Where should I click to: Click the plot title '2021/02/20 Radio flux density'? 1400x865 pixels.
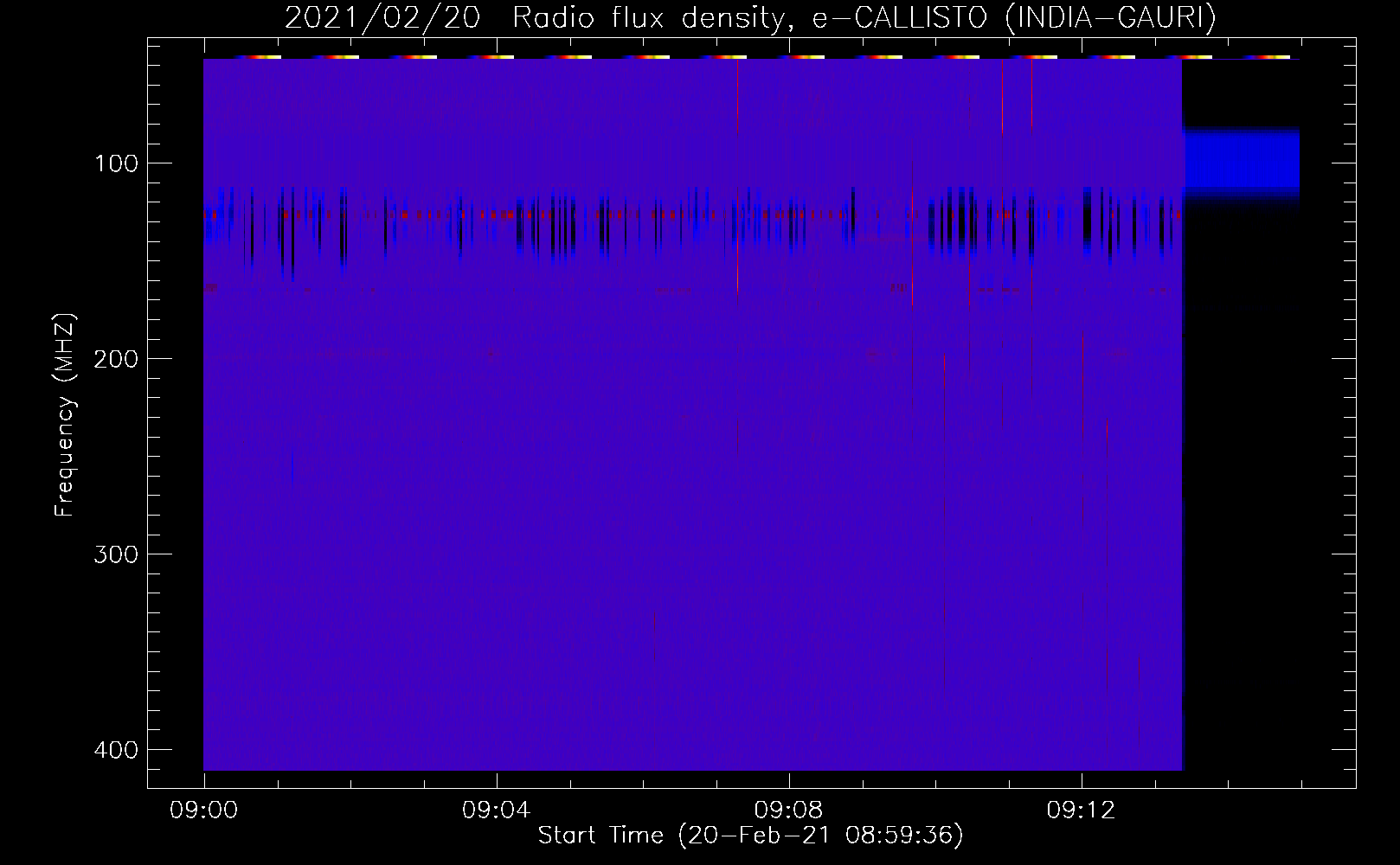(750, 18)
